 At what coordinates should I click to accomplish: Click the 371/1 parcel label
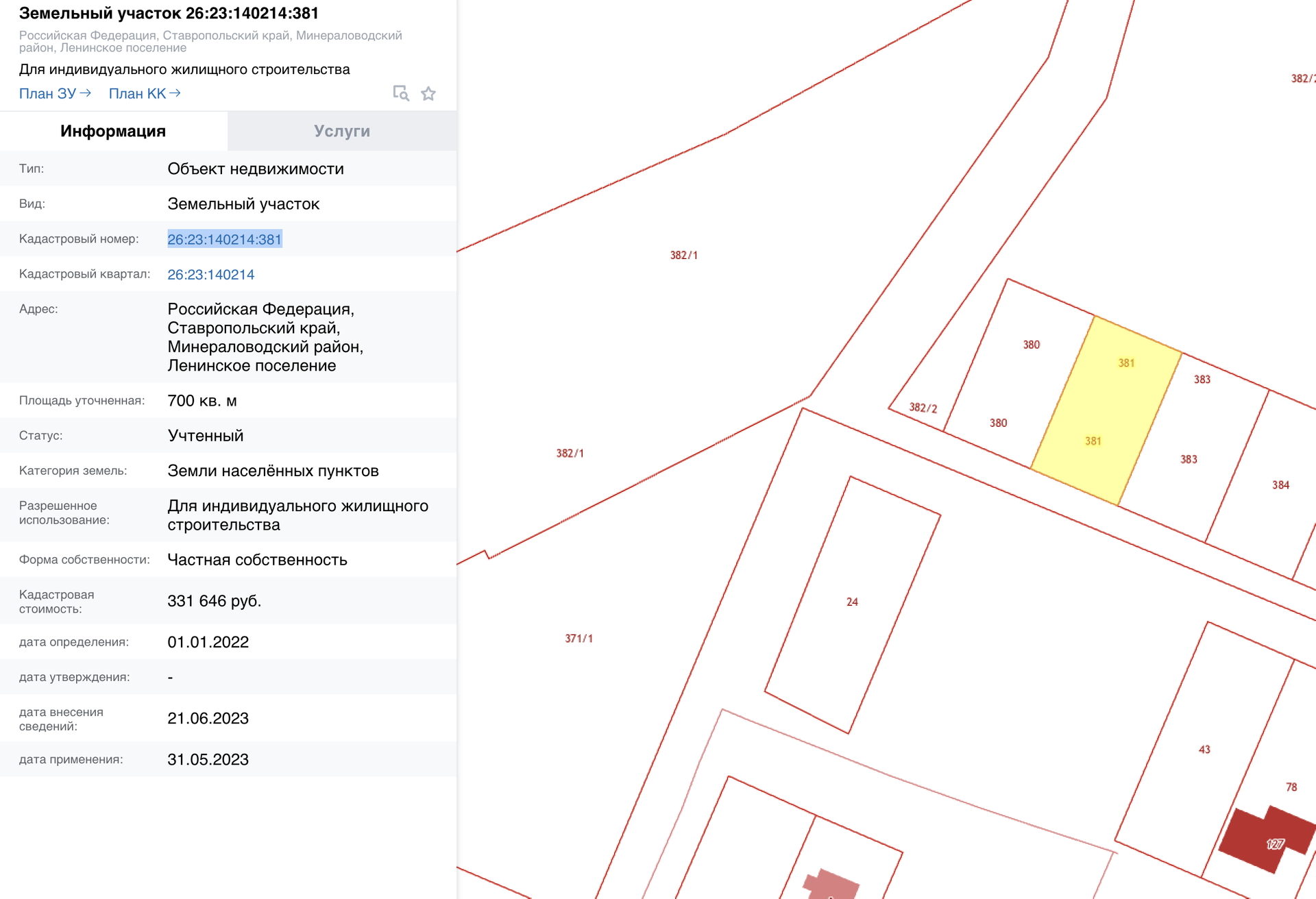tap(578, 639)
